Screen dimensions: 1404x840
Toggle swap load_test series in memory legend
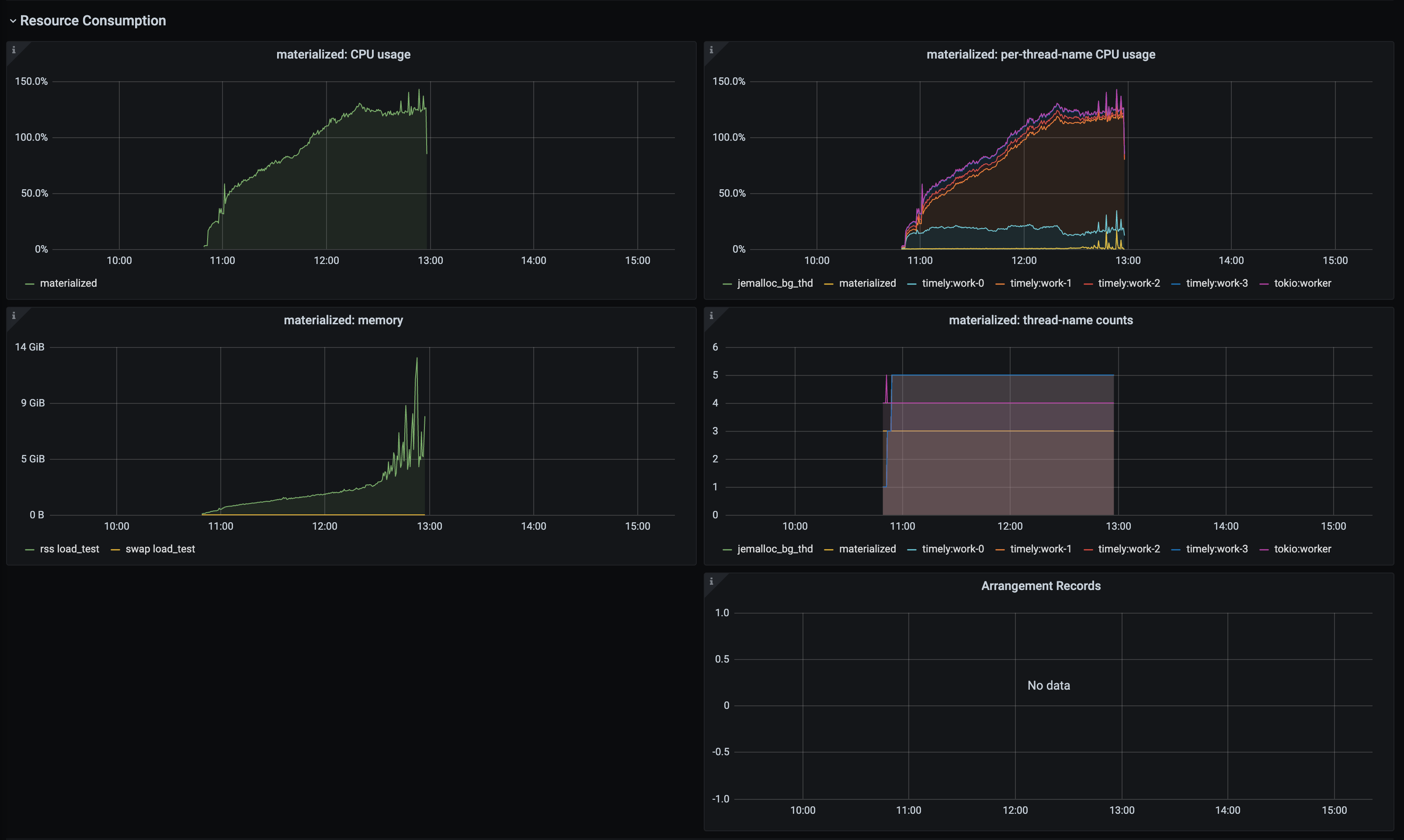pos(160,549)
